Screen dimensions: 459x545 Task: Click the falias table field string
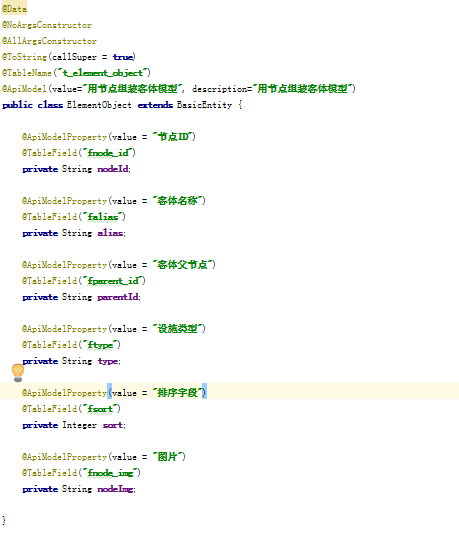(x=103, y=217)
